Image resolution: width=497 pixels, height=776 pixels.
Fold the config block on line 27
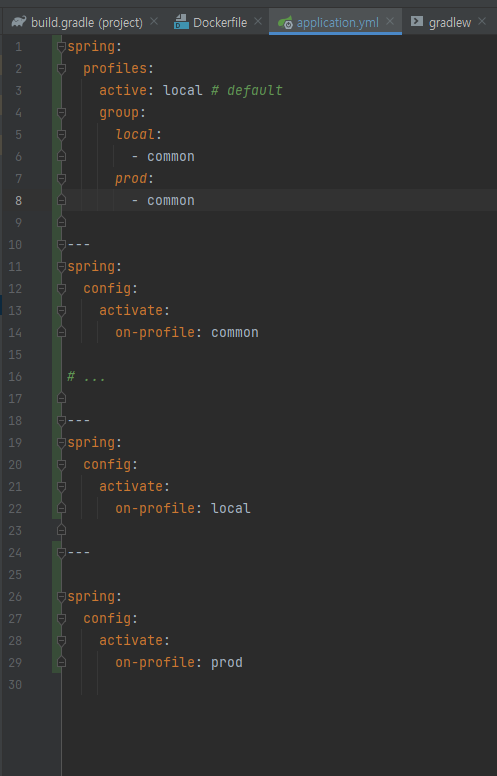point(61,619)
